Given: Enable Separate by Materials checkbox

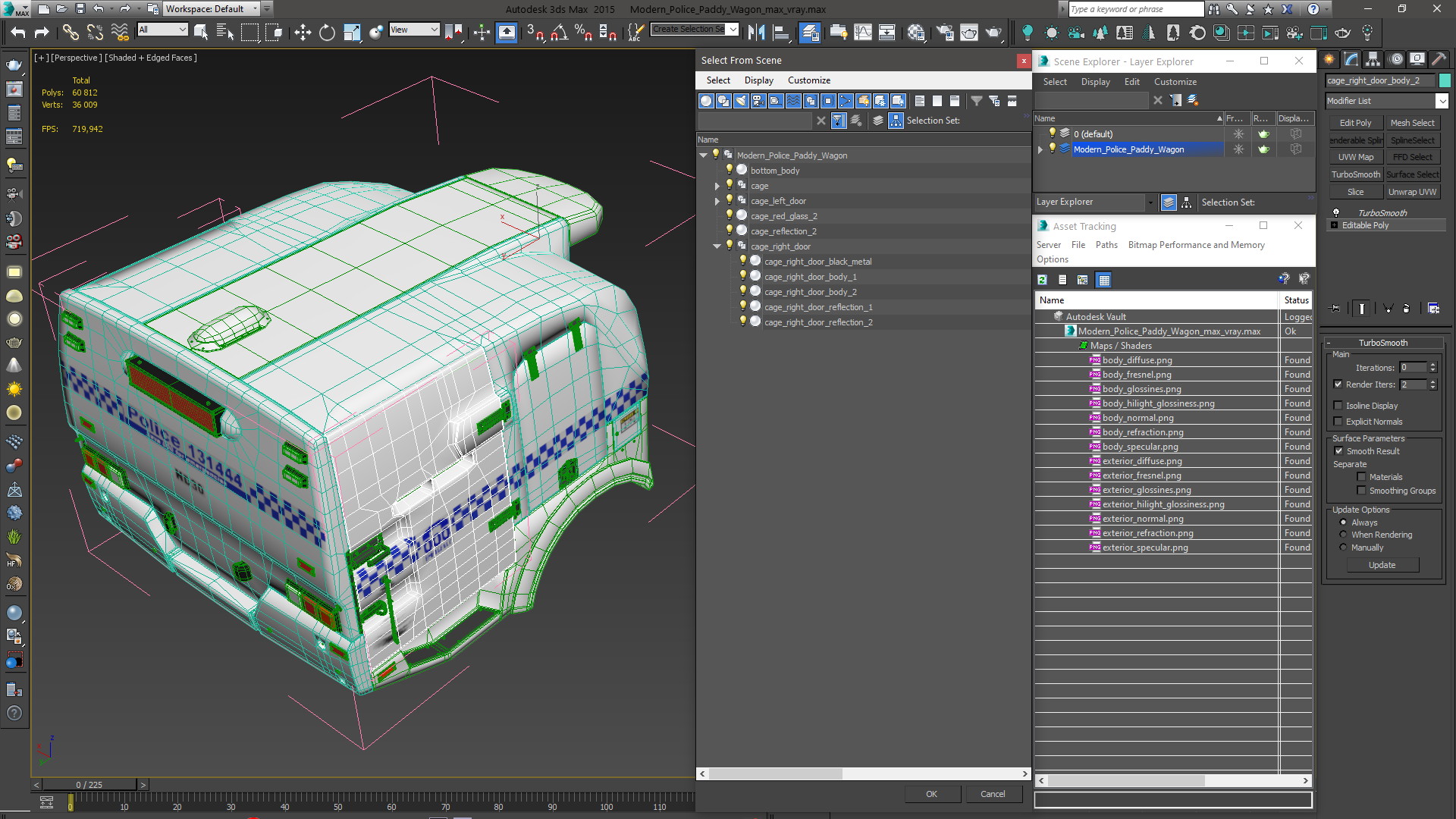Looking at the screenshot, I should click(x=1362, y=477).
